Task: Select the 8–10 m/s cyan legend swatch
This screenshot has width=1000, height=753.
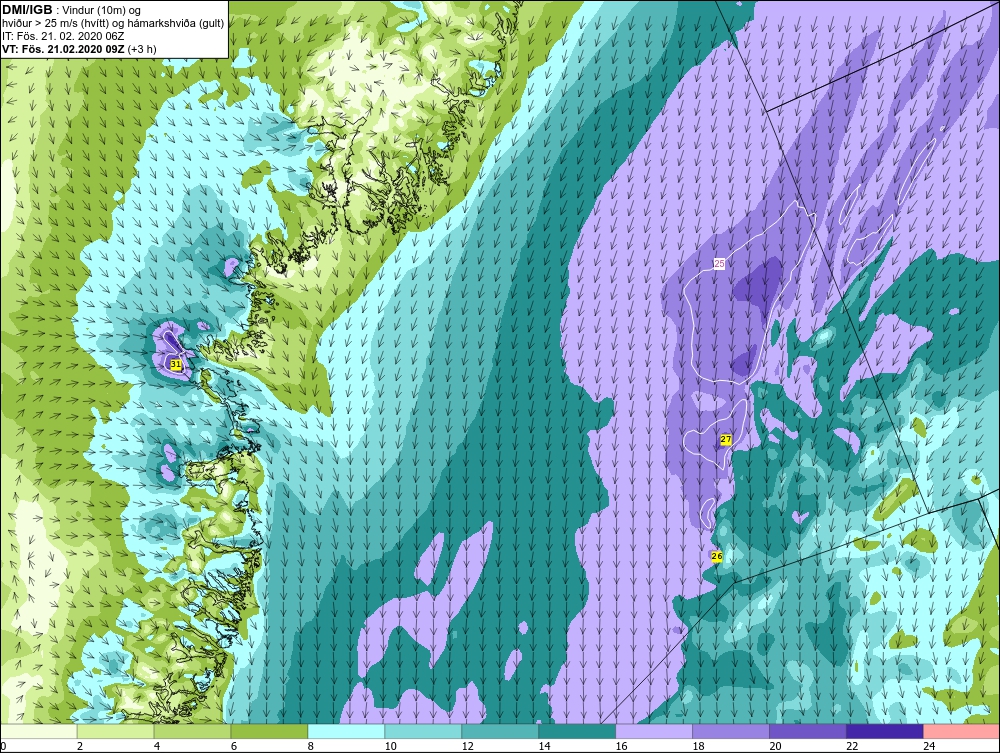Action: (x=346, y=731)
